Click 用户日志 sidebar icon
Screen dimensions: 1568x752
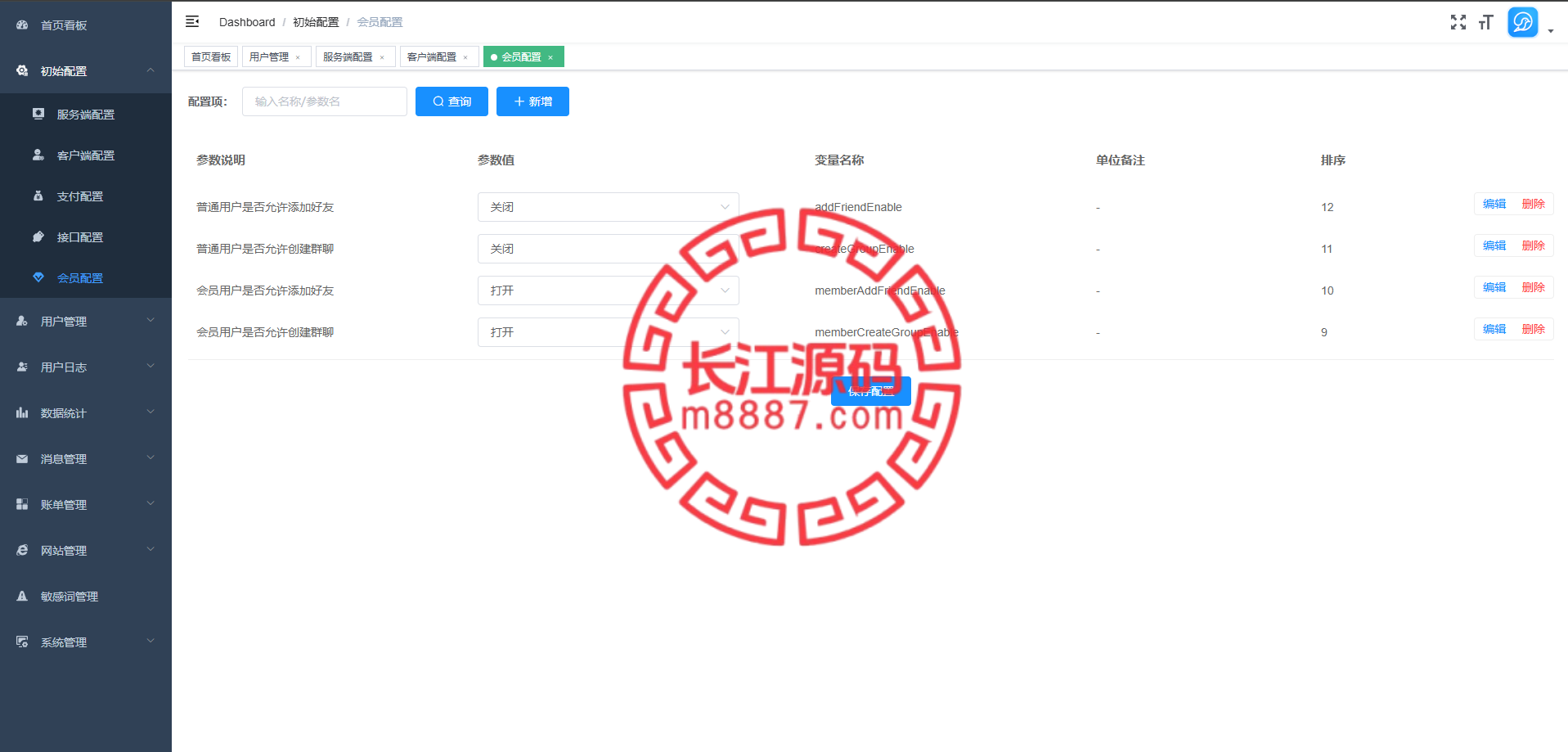click(22, 367)
